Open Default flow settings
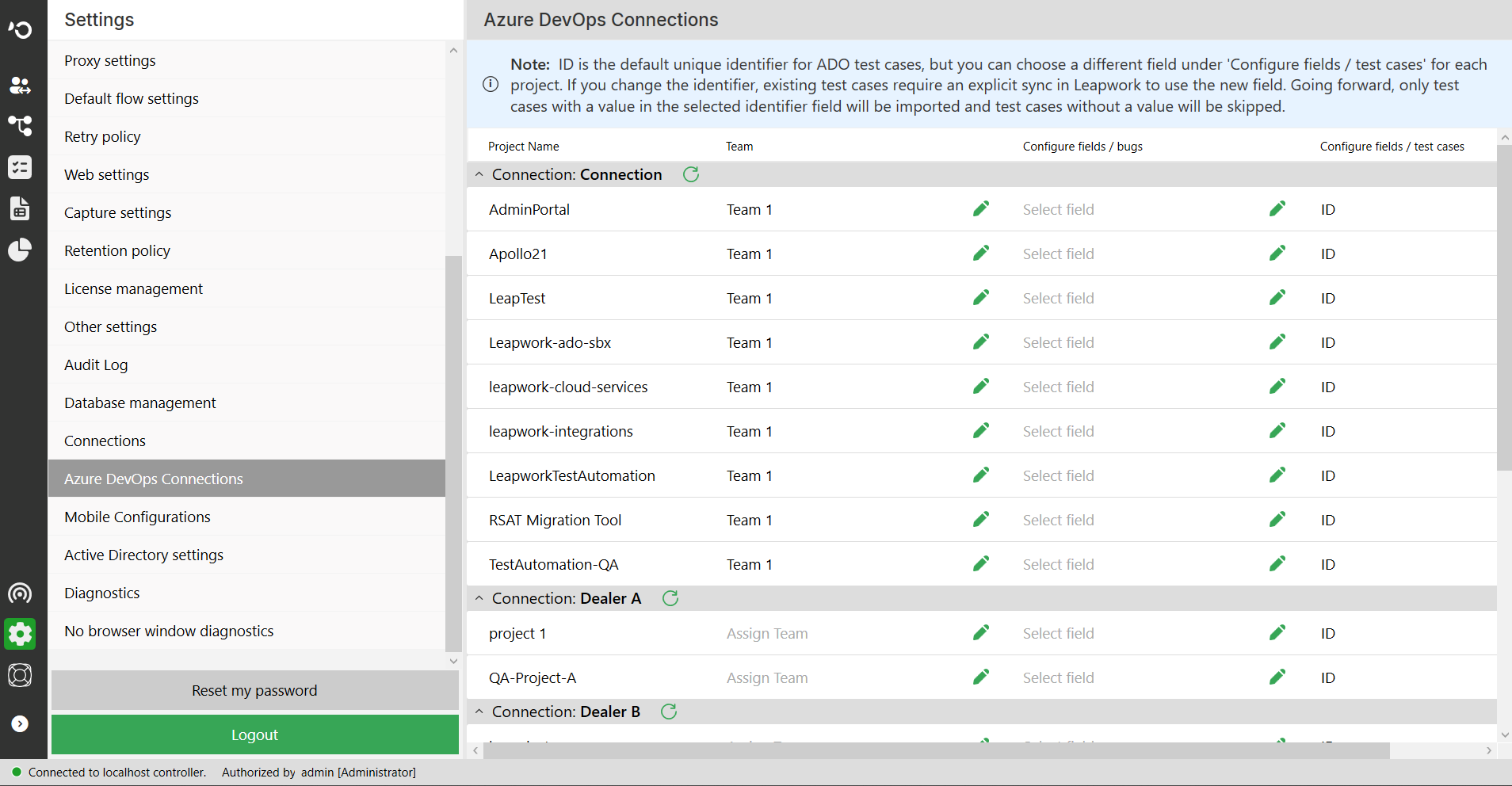The height and width of the screenshot is (786, 1512). click(246, 98)
